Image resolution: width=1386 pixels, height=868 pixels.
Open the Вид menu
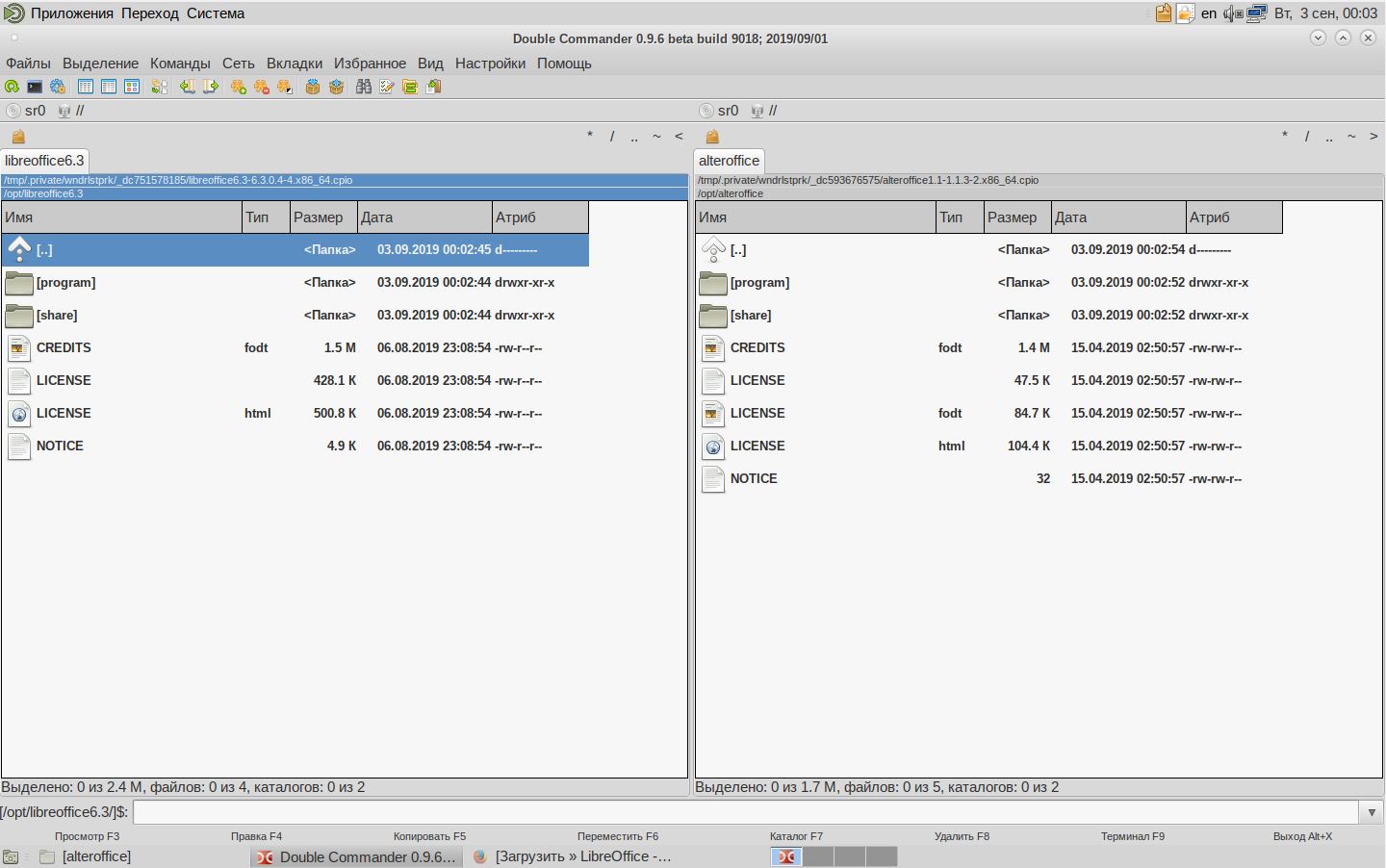tap(430, 64)
